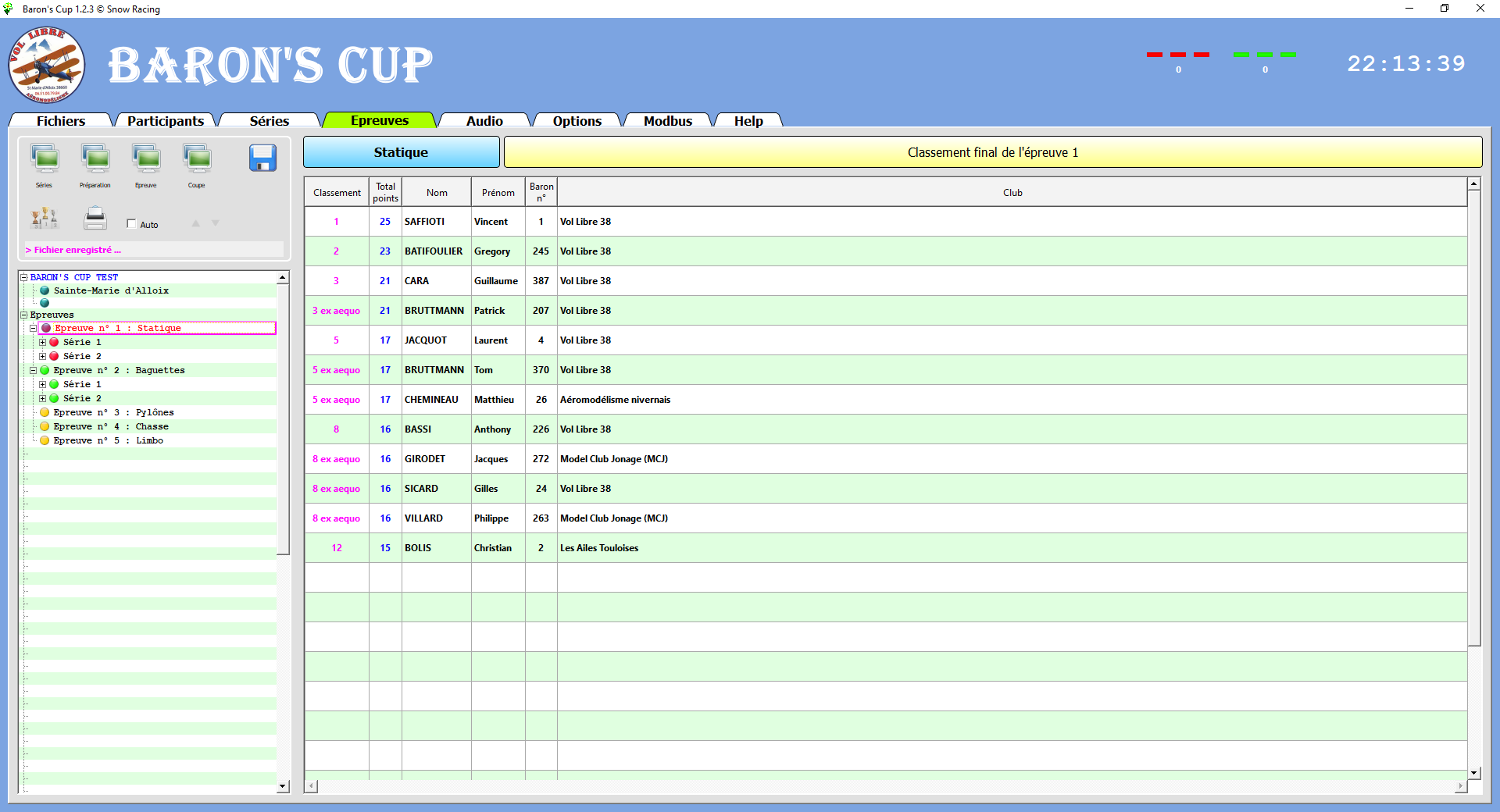Click the printer icon to print results
Viewport: 1500px width, 812px height.
tap(95, 219)
